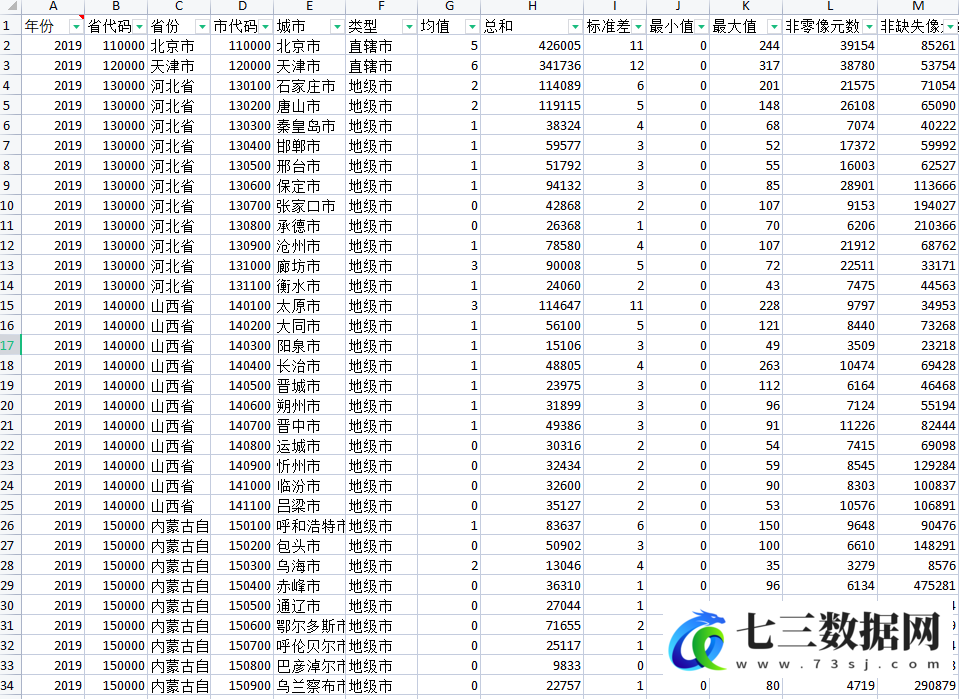The width and height of the screenshot is (976, 699).
Task: Open the 均值 filter dropdown
Action: point(472,27)
